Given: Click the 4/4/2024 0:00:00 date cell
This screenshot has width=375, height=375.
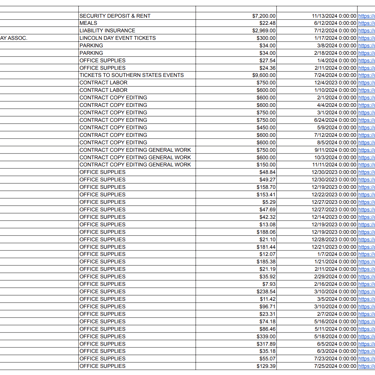Looking at the screenshot, I should coord(317,105).
